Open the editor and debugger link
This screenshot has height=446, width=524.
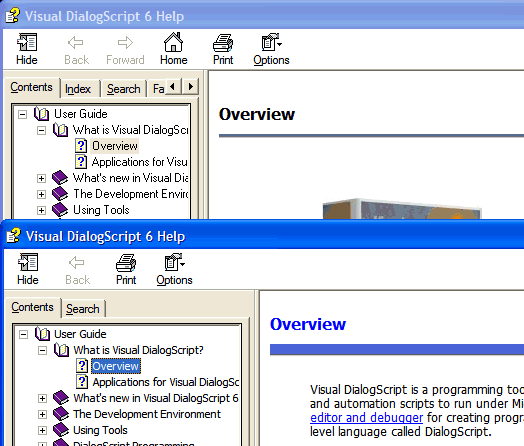[x=366, y=418]
